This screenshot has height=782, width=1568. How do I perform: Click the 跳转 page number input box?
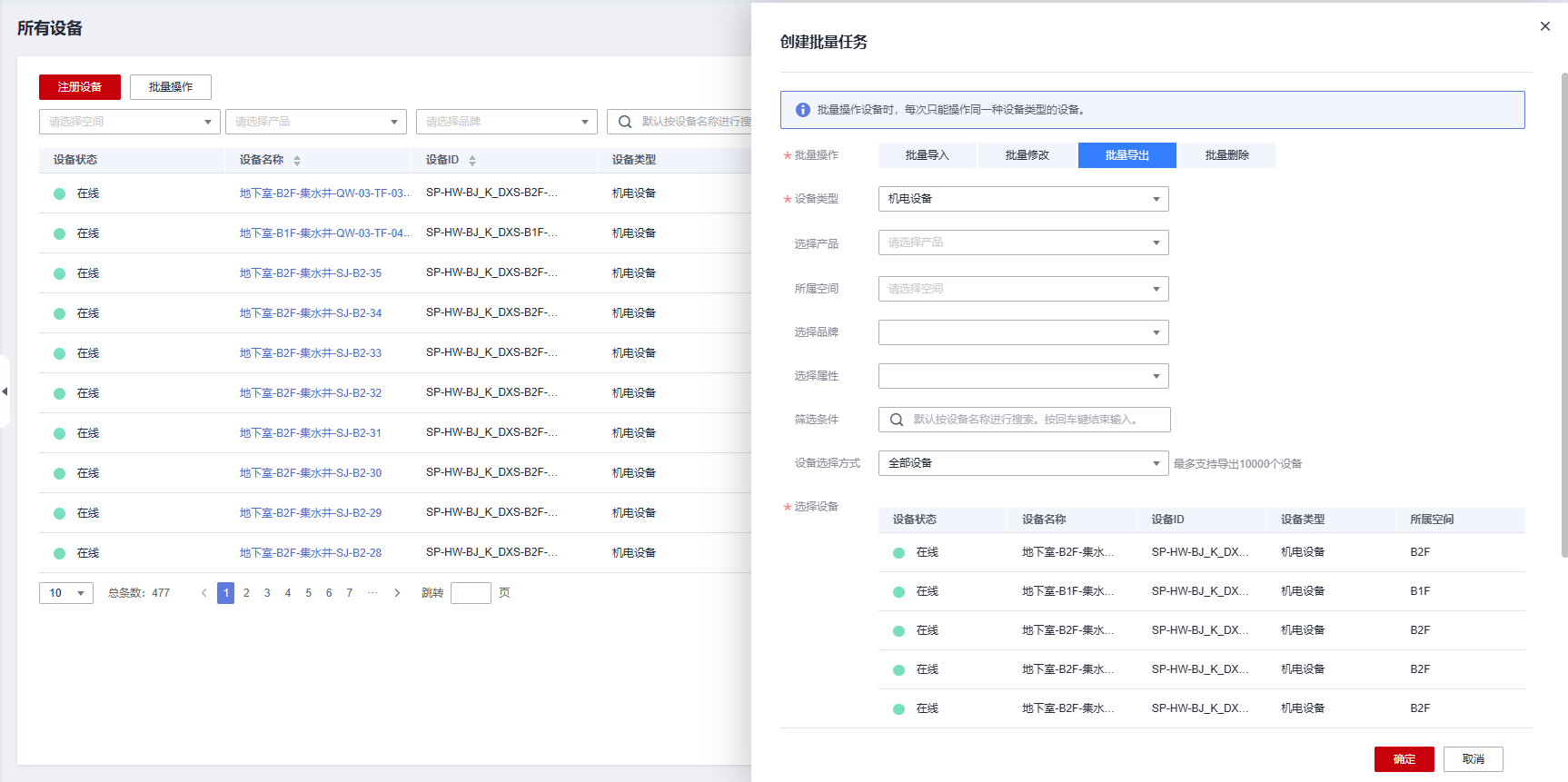(471, 593)
